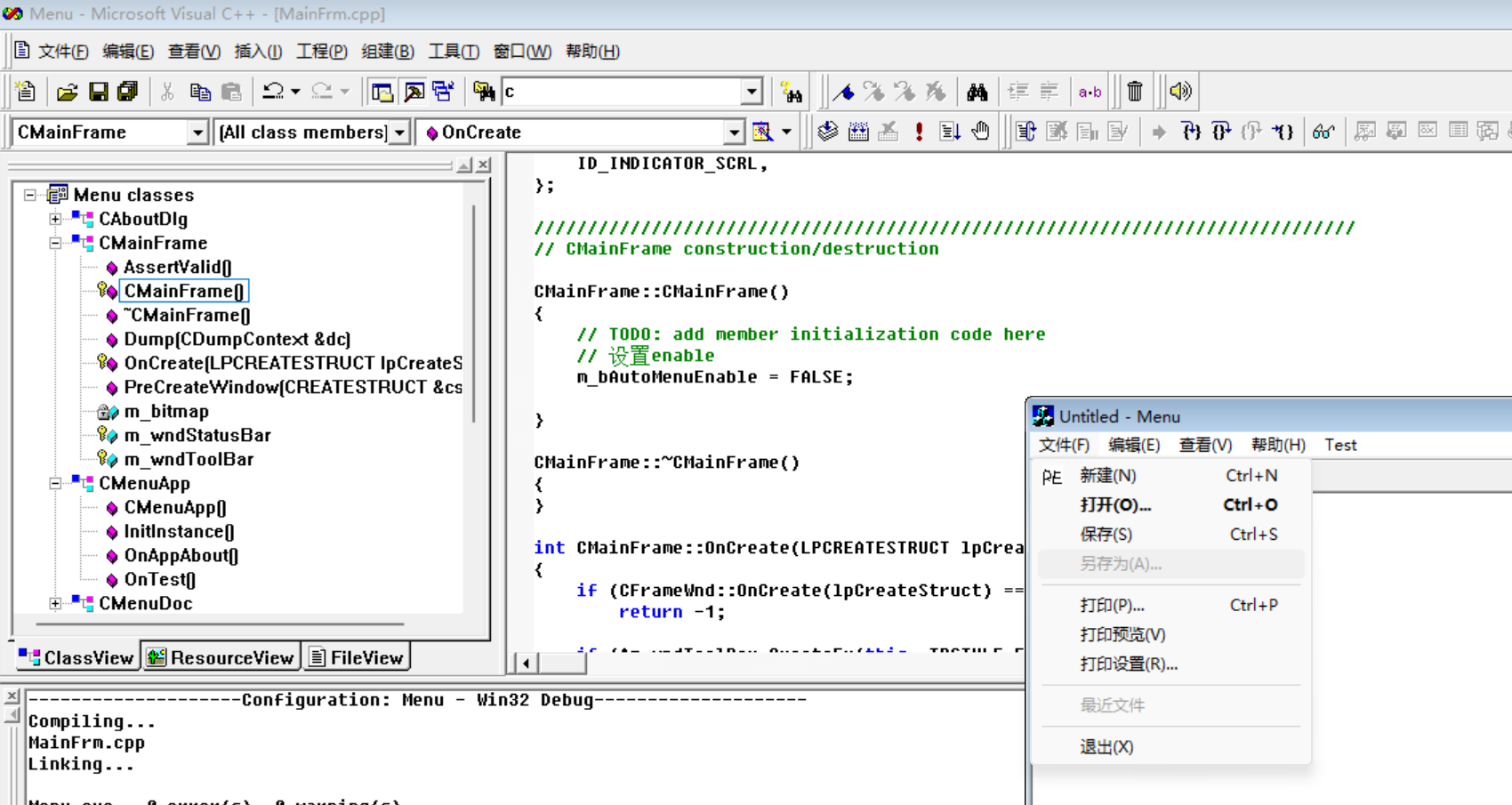The image size is (1512, 805).
Task: Toggle bookmark with blue flag icon
Action: tap(843, 91)
